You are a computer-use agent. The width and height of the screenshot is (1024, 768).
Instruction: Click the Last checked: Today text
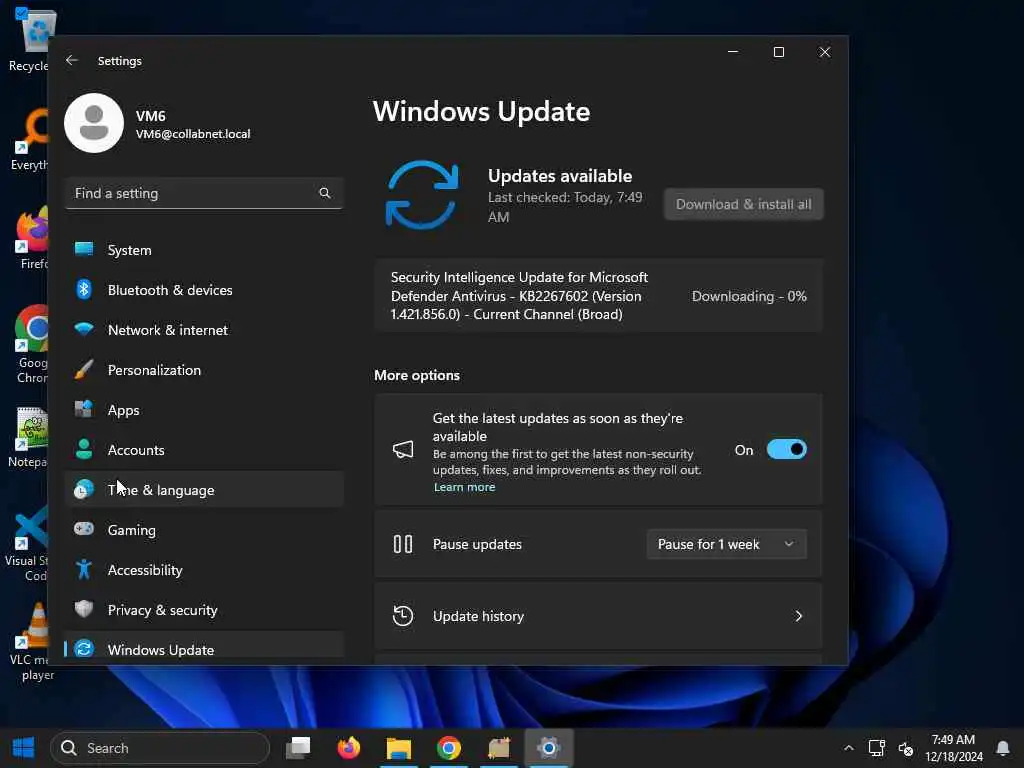565,206
